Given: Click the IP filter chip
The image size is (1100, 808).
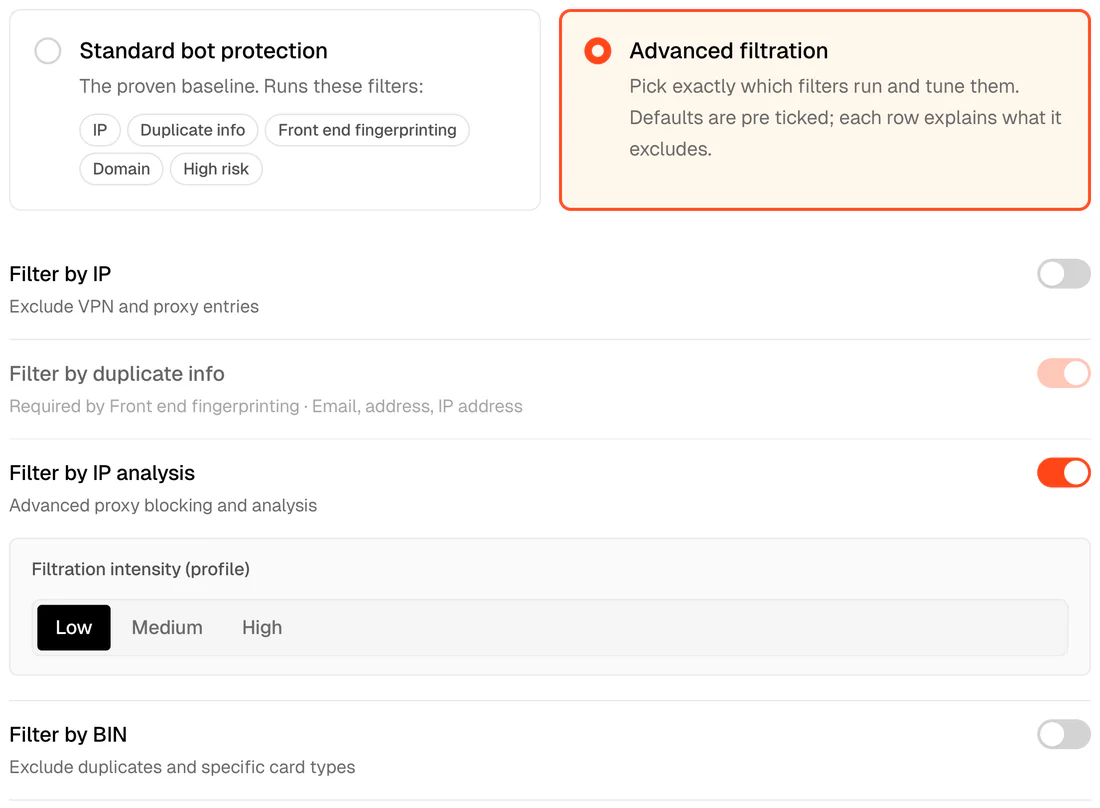Looking at the screenshot, I should tap(100, 130).
